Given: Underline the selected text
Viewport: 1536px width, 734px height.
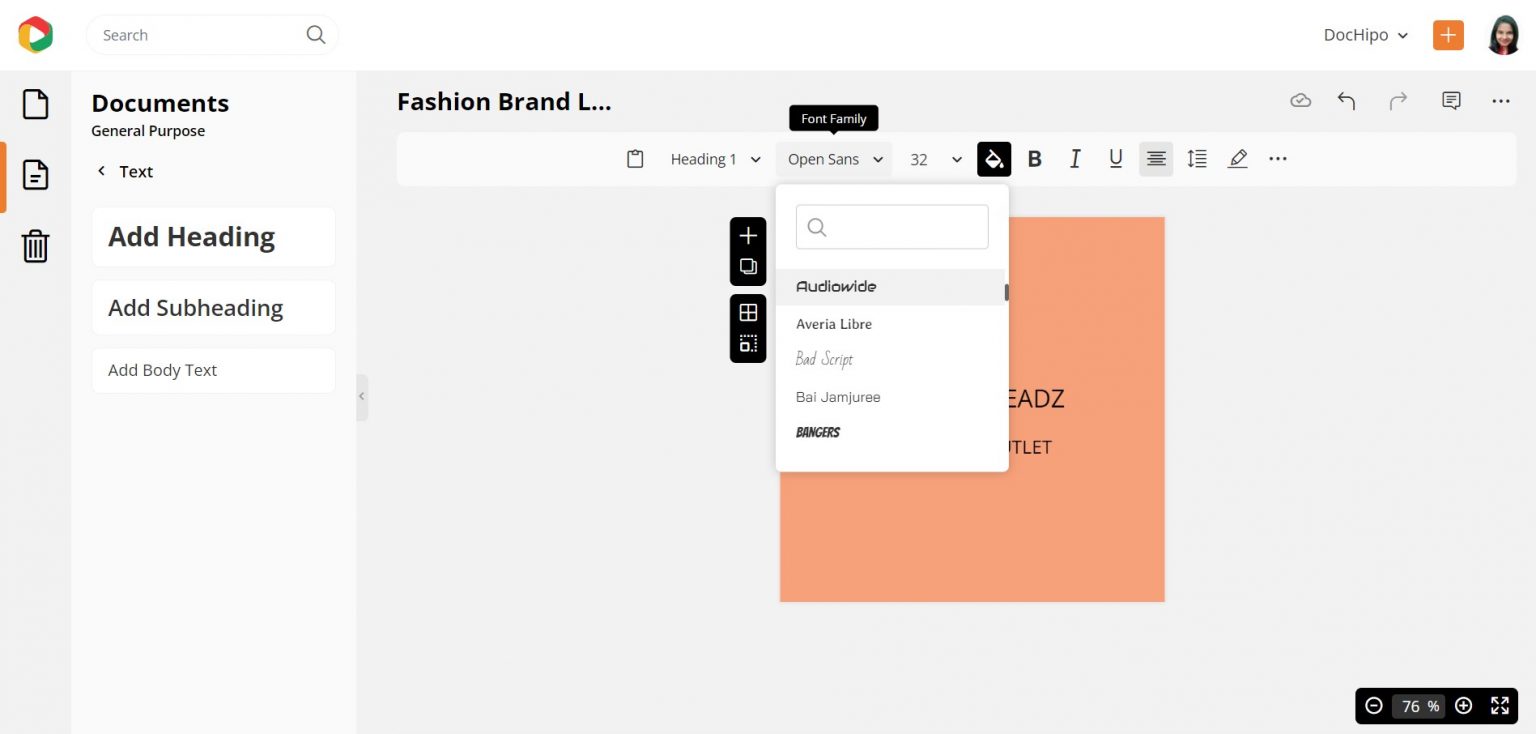Looking at the screenshot, I should (x=1115, y=158).
